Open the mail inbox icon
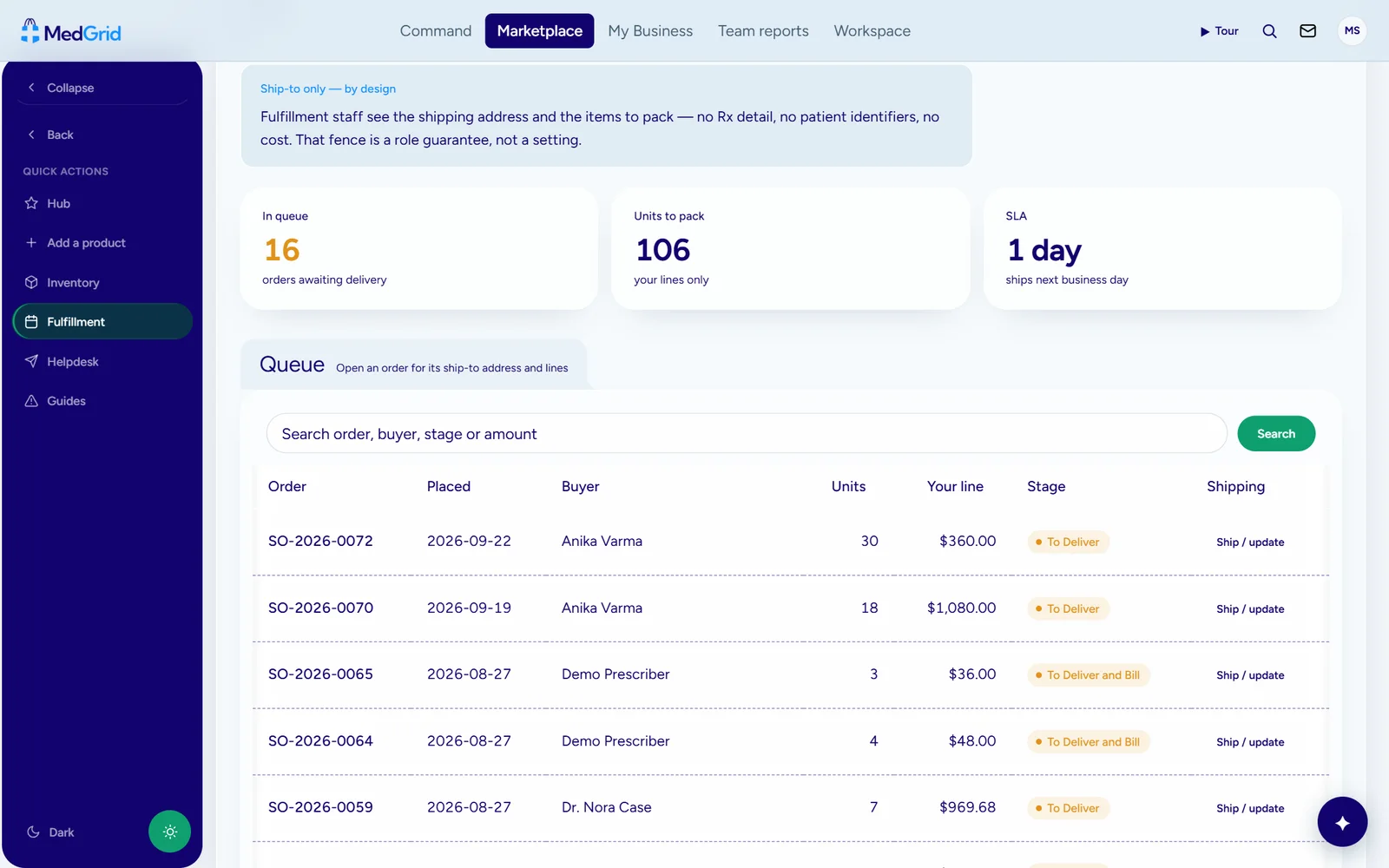1389x868 pixels. tap(1307, 31)
